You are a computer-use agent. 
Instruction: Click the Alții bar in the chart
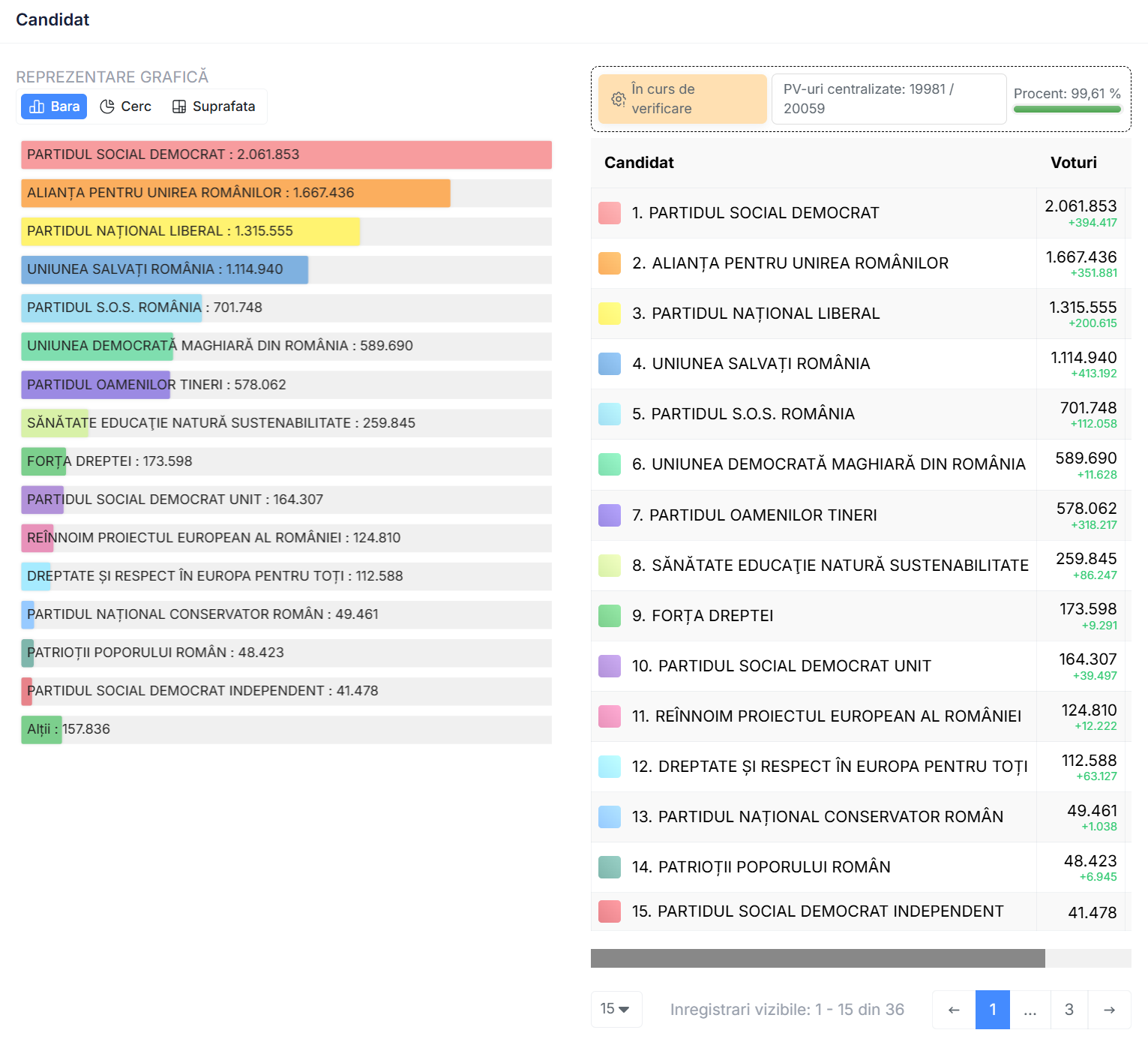click(41, 729)
